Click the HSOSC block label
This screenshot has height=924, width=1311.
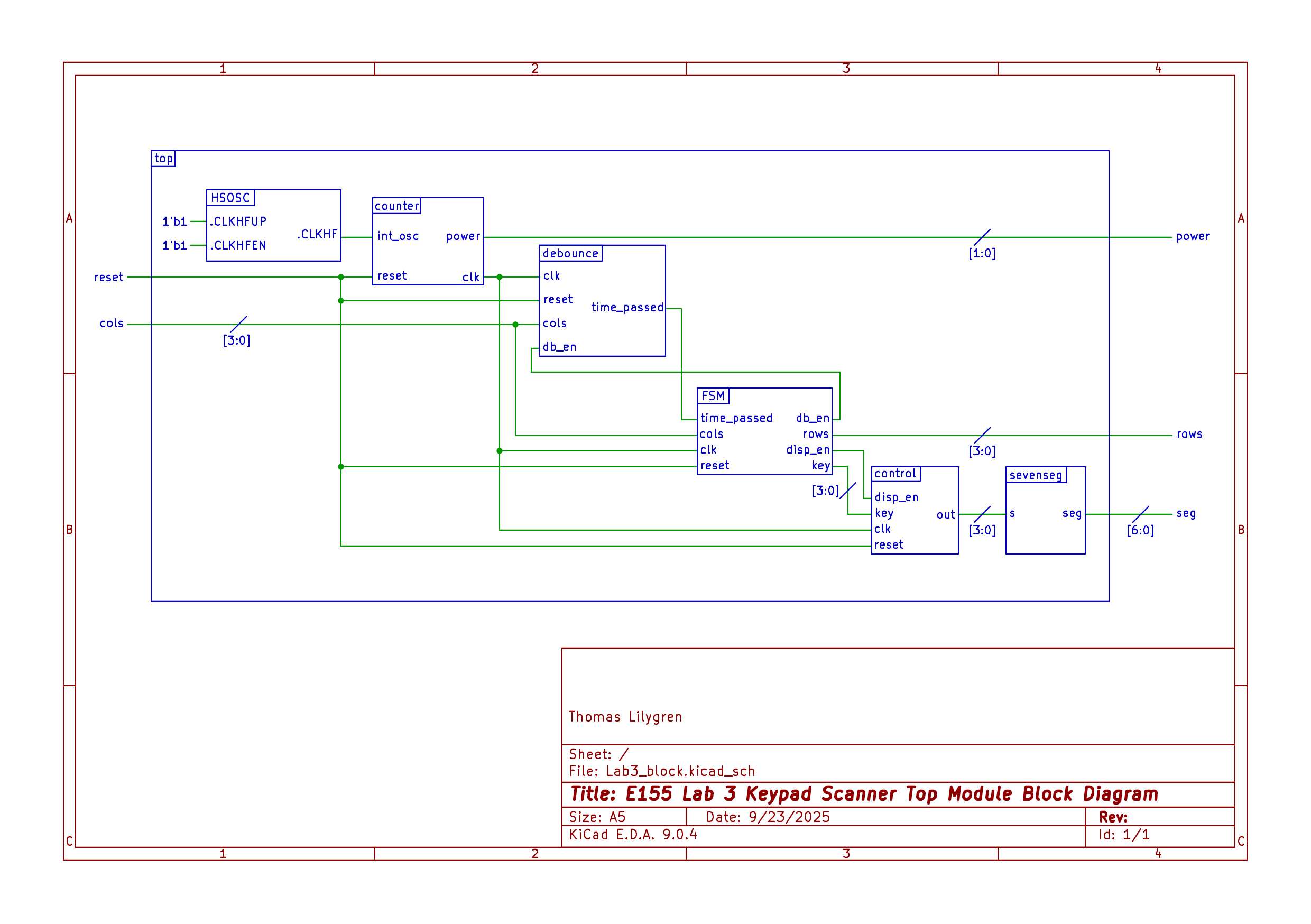pos(230,198)
